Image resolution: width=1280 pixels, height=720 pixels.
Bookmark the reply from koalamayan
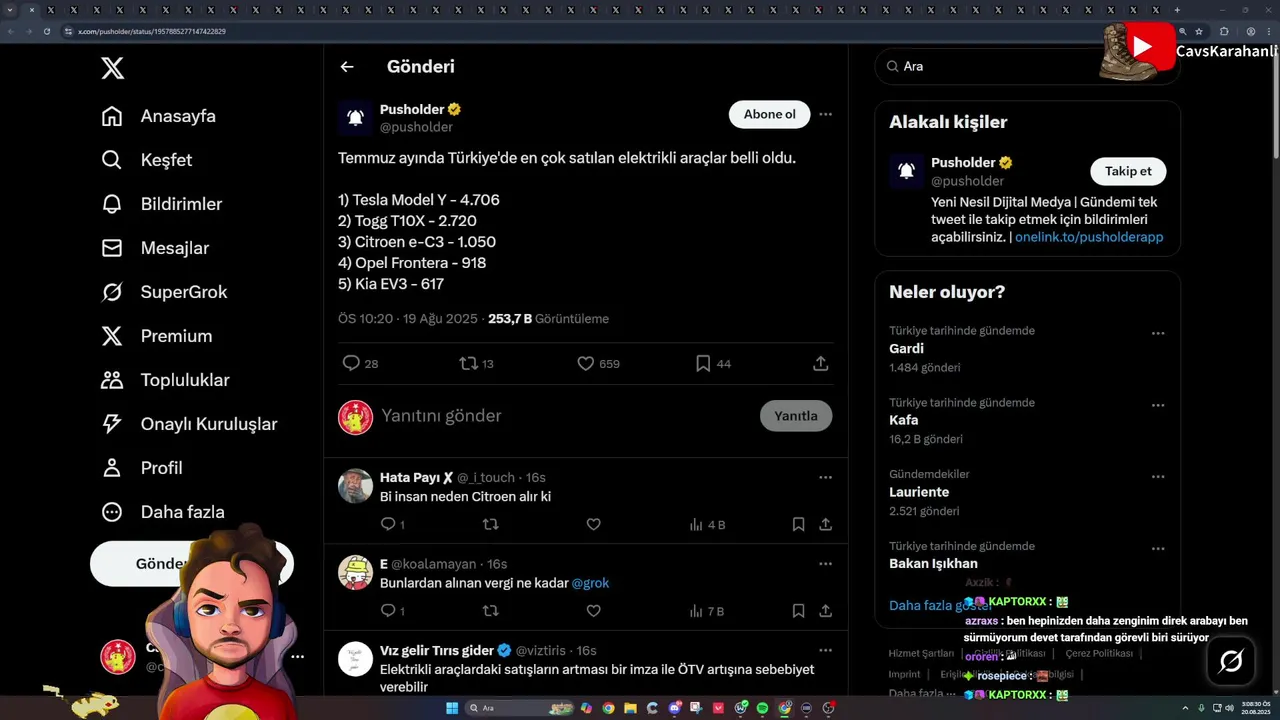tap(798, 610)
